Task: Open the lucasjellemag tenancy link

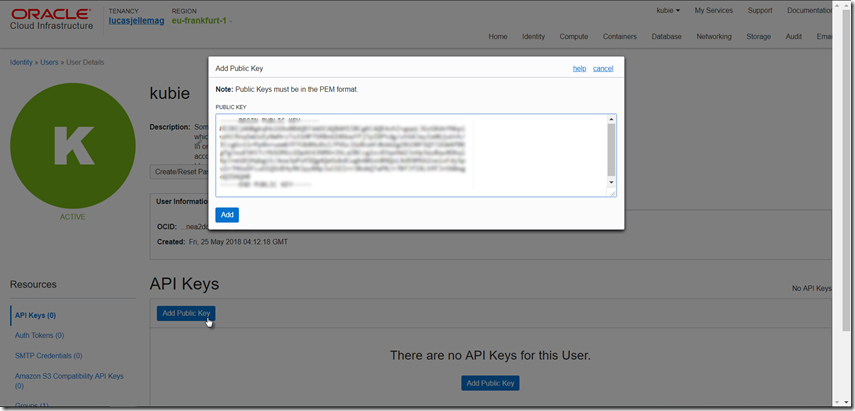Action: click(x=136, y=21)
